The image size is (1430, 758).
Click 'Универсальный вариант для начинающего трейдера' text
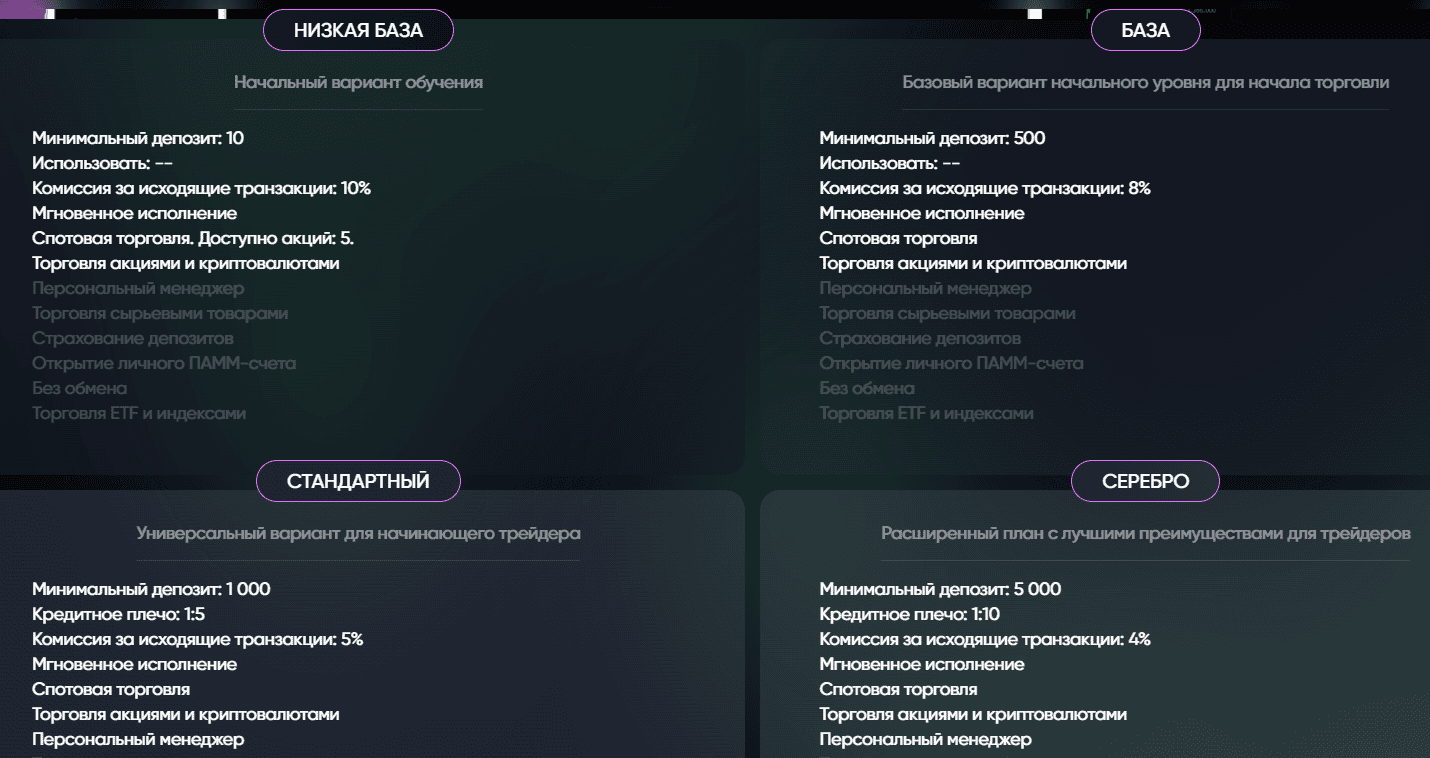tap(358, 533)
